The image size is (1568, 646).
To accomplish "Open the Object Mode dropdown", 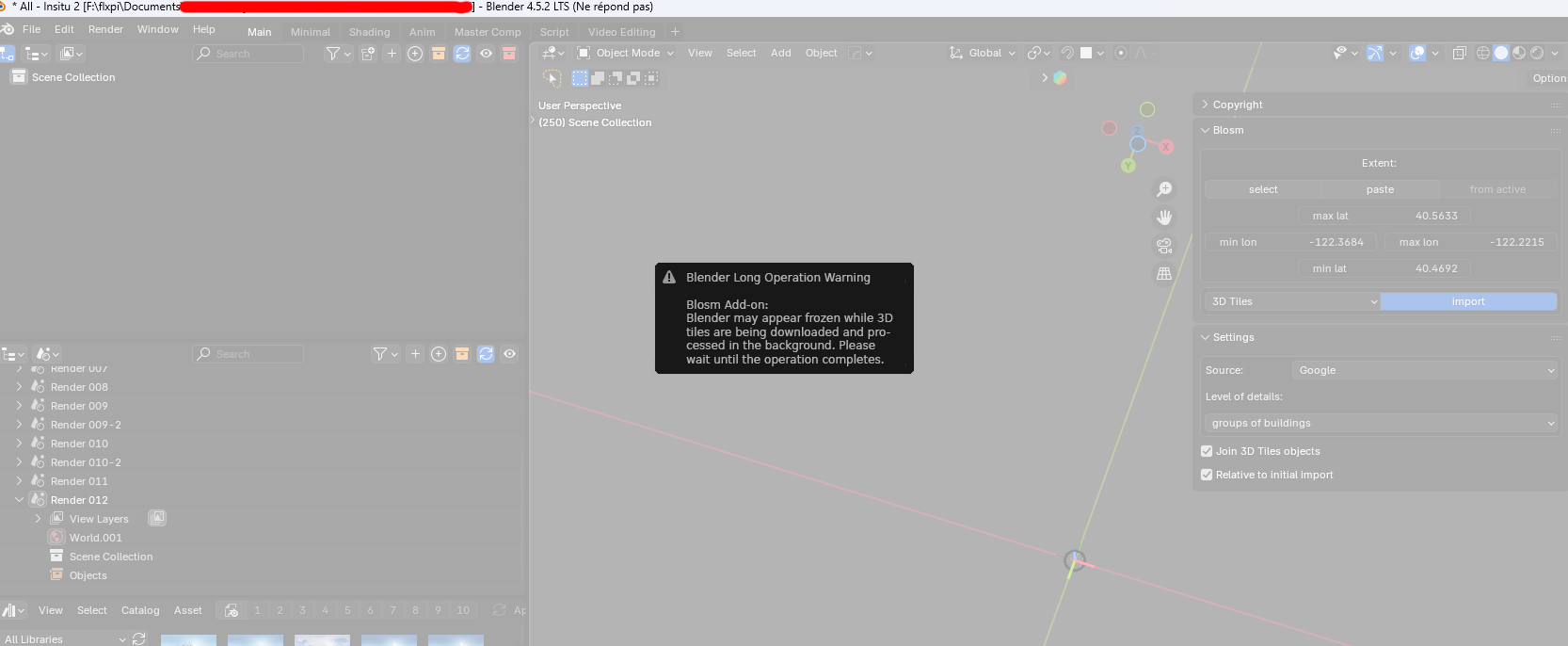I will [625, 53].
